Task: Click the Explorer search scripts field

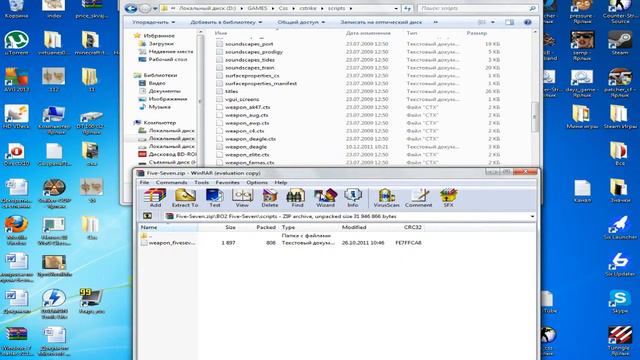Action: pos(477,8)
